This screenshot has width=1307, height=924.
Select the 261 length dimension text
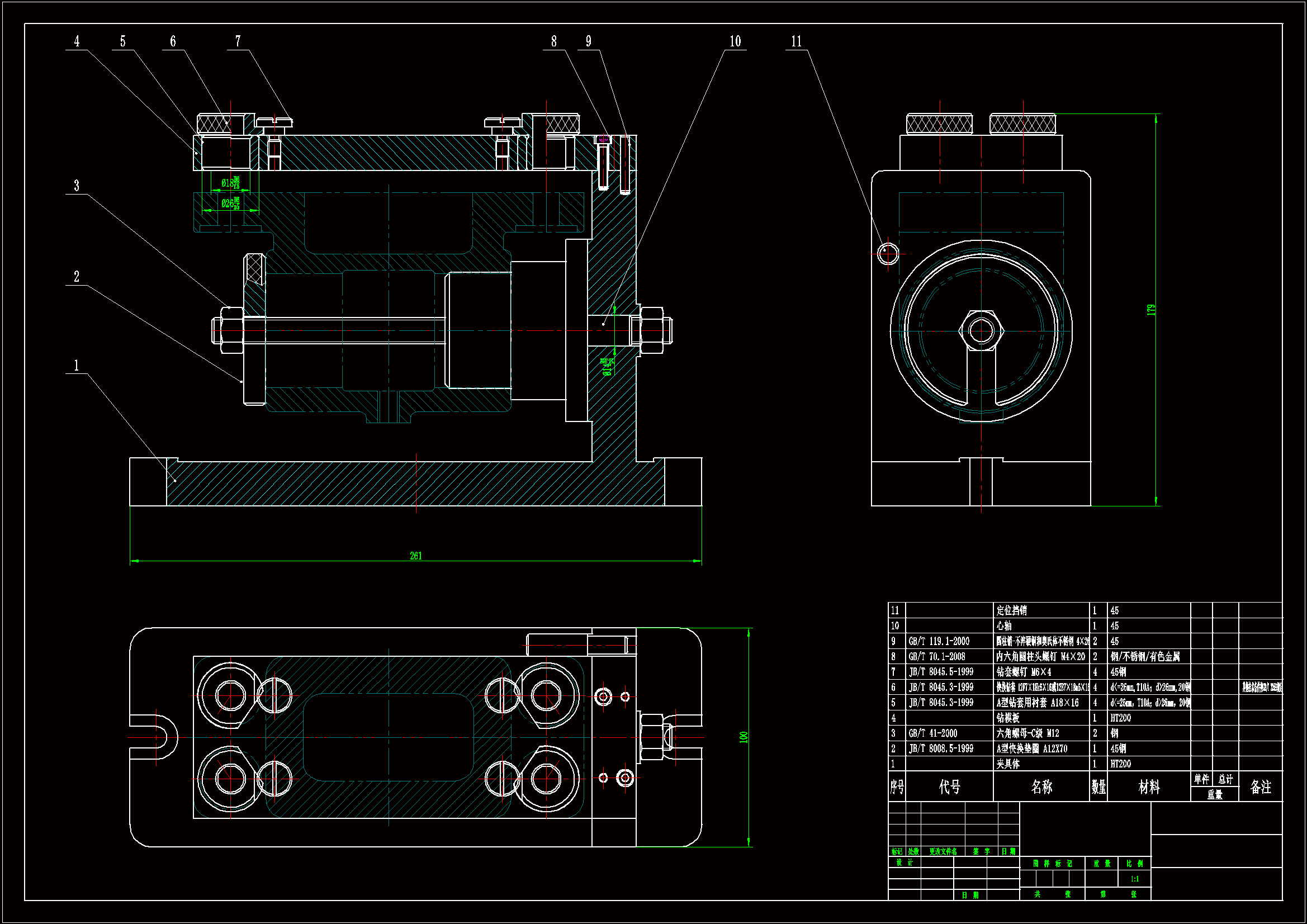tap(416, 556)
